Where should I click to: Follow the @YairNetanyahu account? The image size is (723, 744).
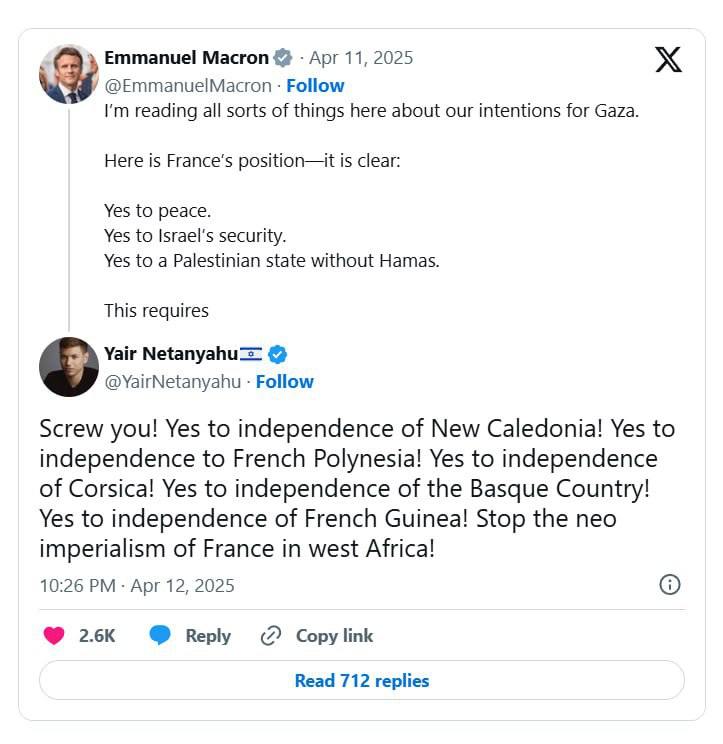[285, 381]
